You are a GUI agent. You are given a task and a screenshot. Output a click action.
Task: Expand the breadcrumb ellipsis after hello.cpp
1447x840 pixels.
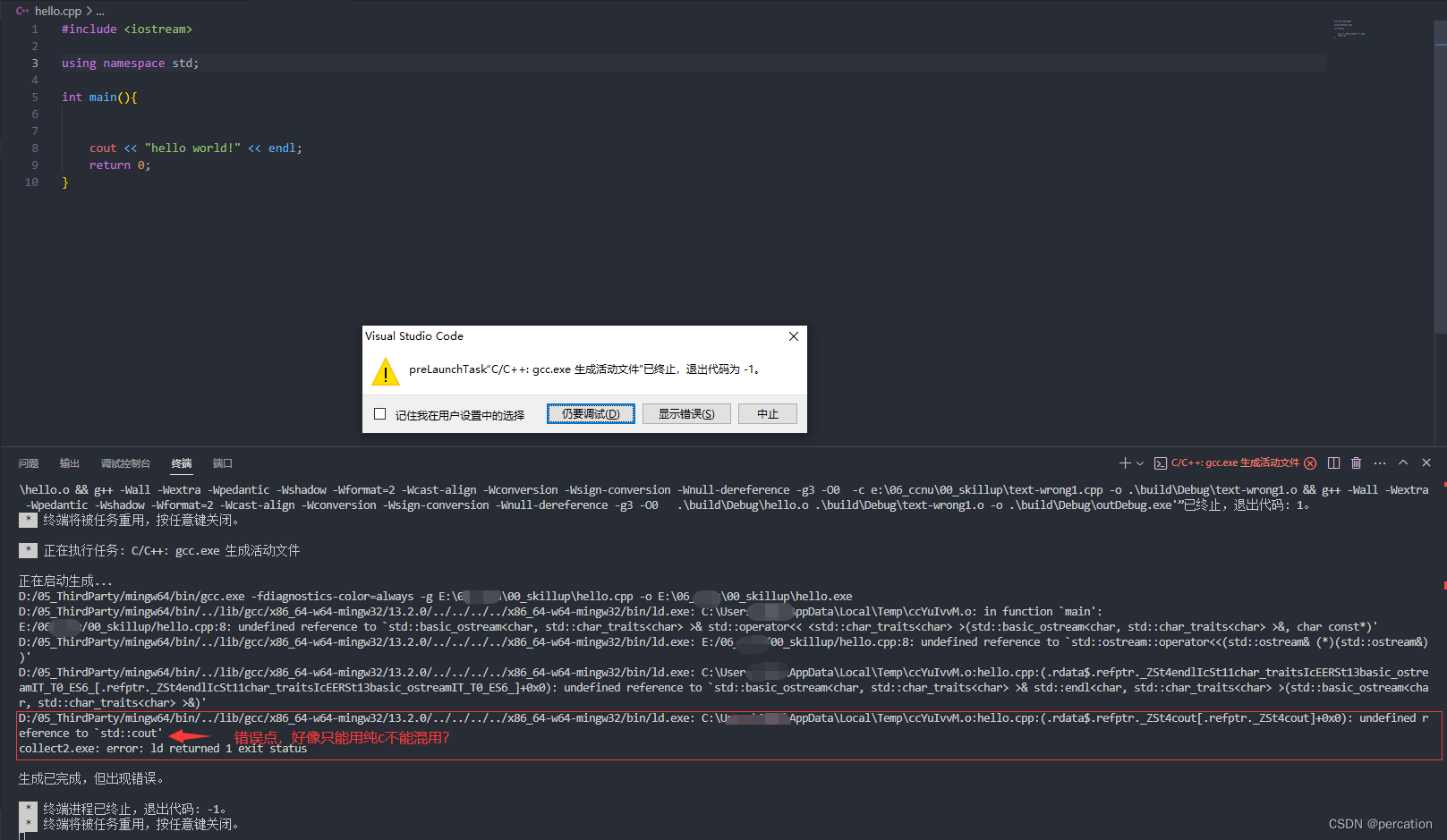(x=98, y=11)
